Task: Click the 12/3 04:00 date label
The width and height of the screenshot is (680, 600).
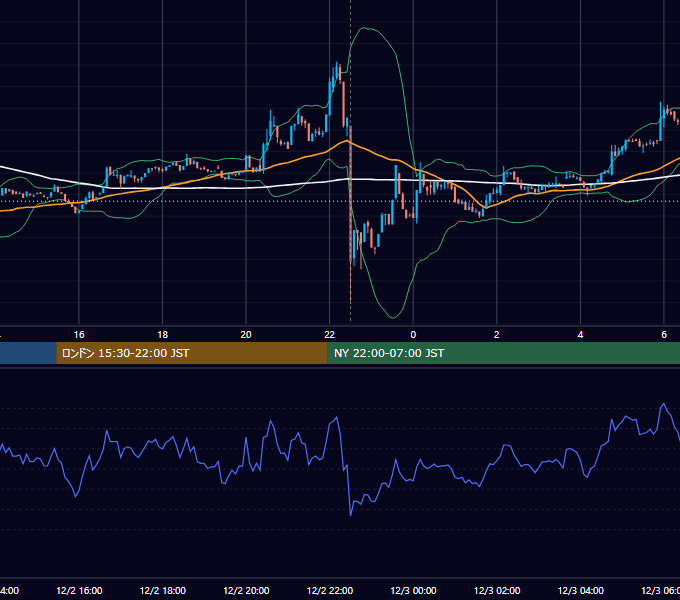Action: [581, 591]
